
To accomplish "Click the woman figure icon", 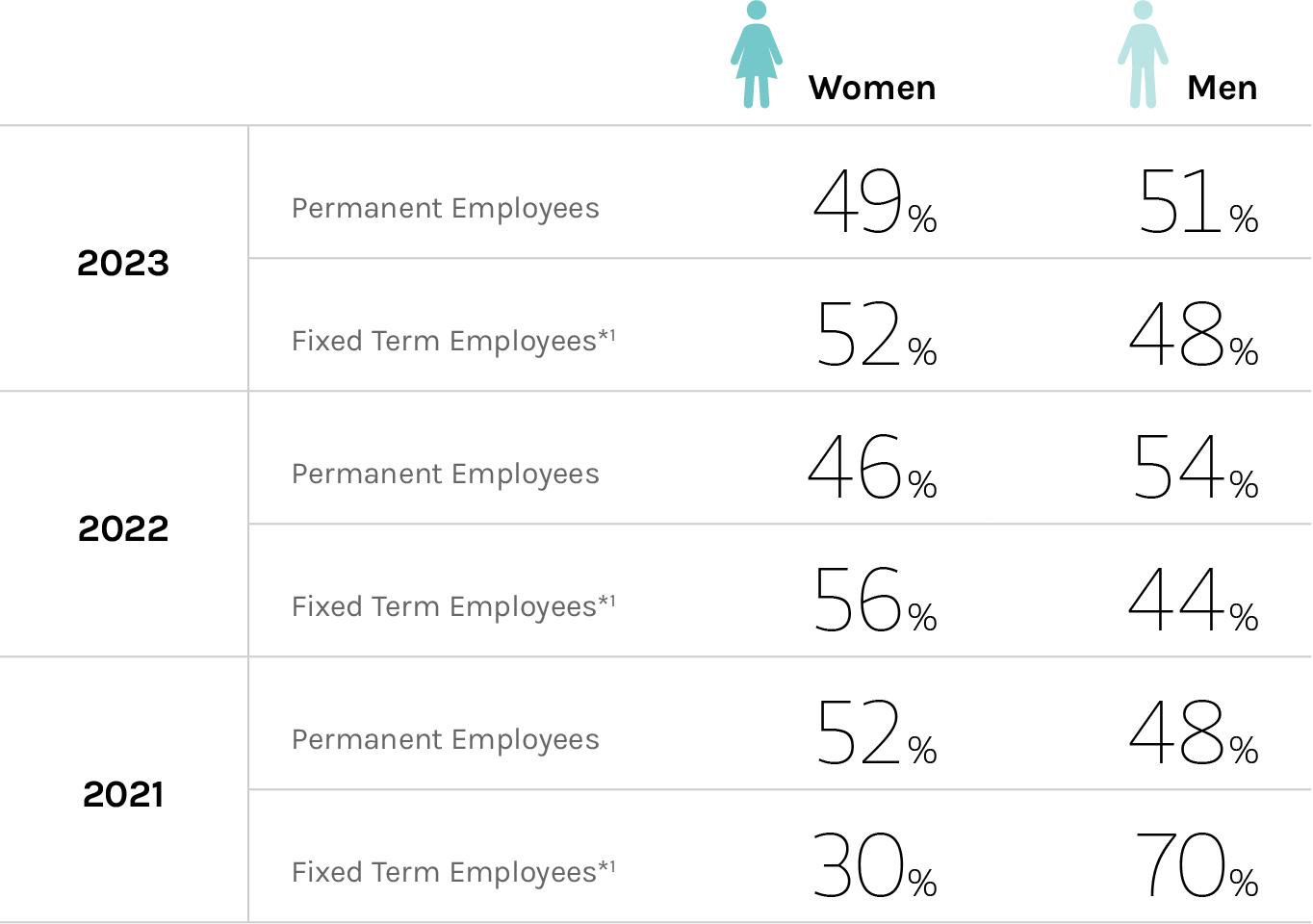I will [x=757, y=55].
